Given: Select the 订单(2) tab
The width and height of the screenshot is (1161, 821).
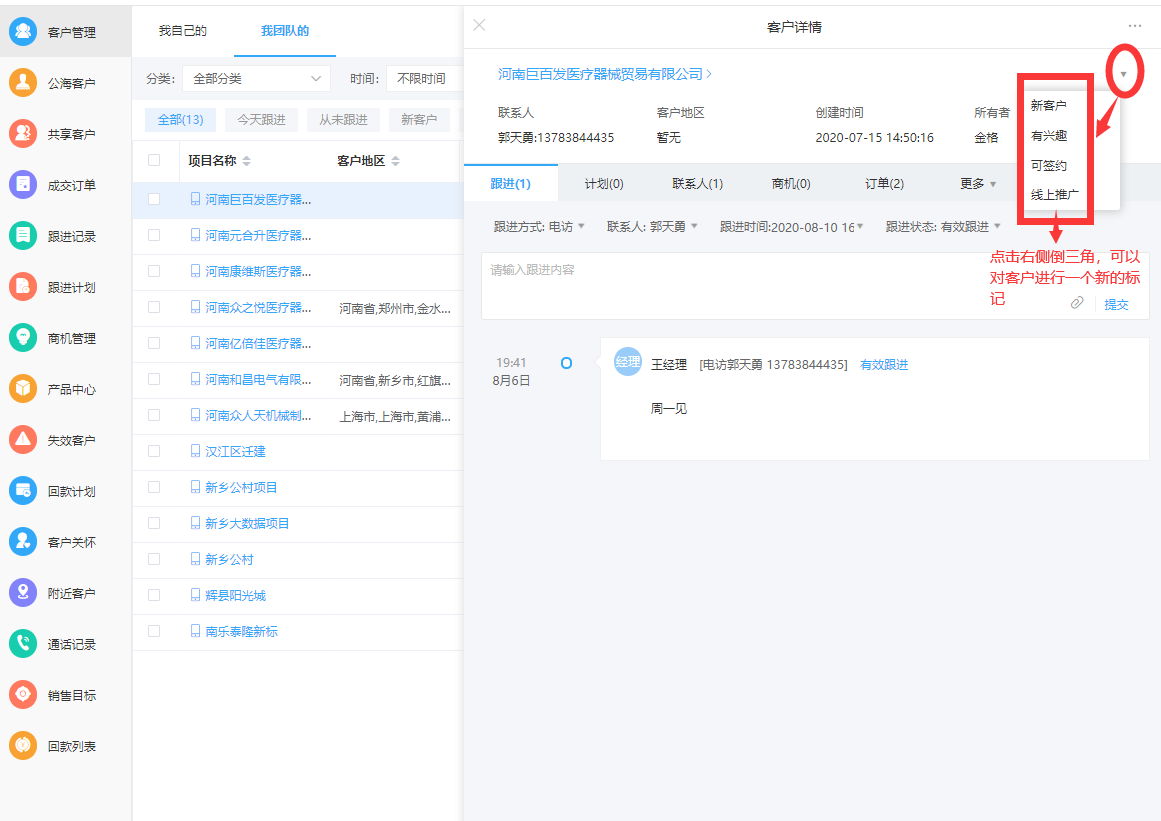Looking at the screenshot, I should point(884,184).
